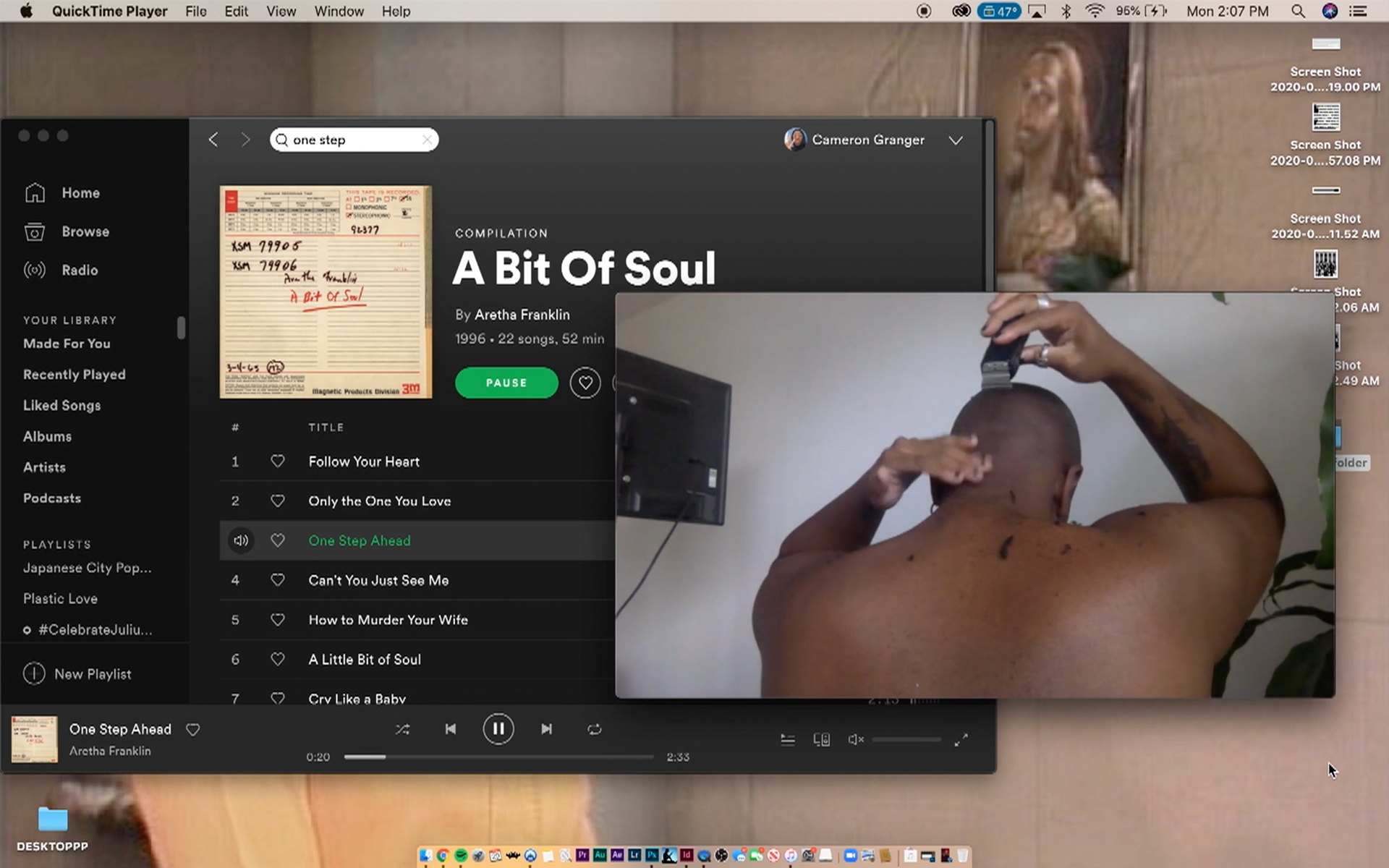Open the play queue

(788, 739)
